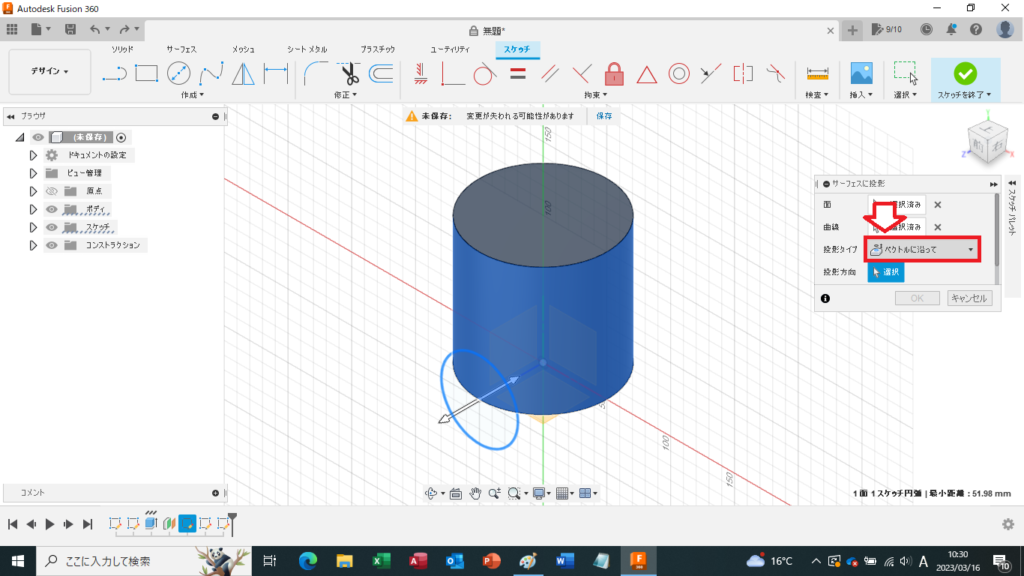Open the Constraints panel dropdown
The height and width of the screenshot is (576, 1024).
coord(596,95)
